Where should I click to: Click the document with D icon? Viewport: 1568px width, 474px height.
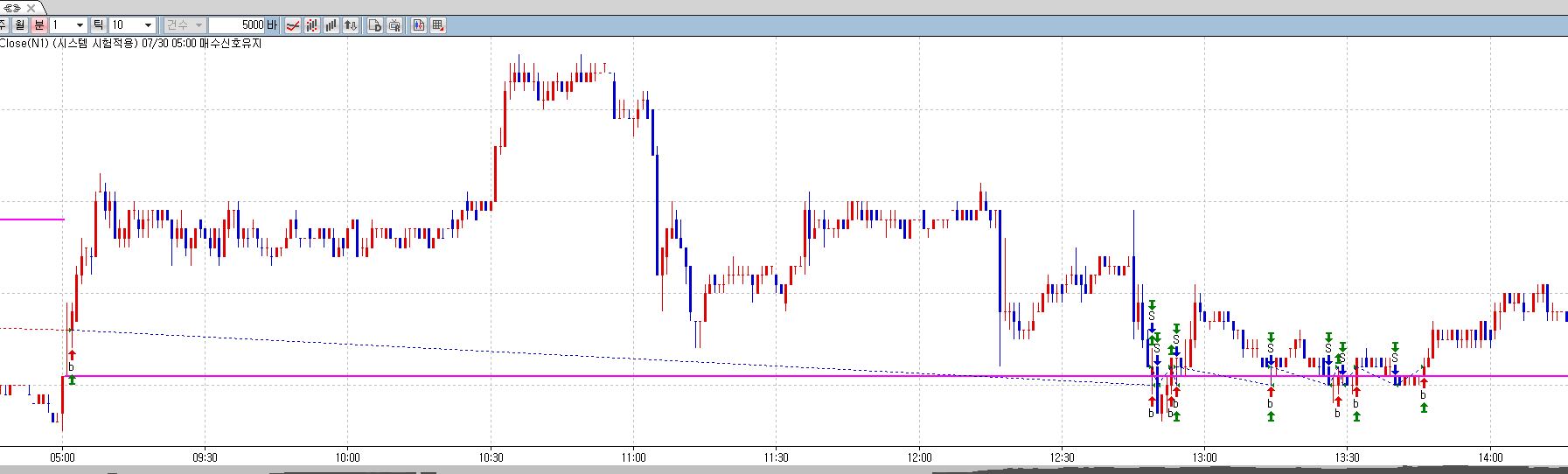tap(375, 25)
